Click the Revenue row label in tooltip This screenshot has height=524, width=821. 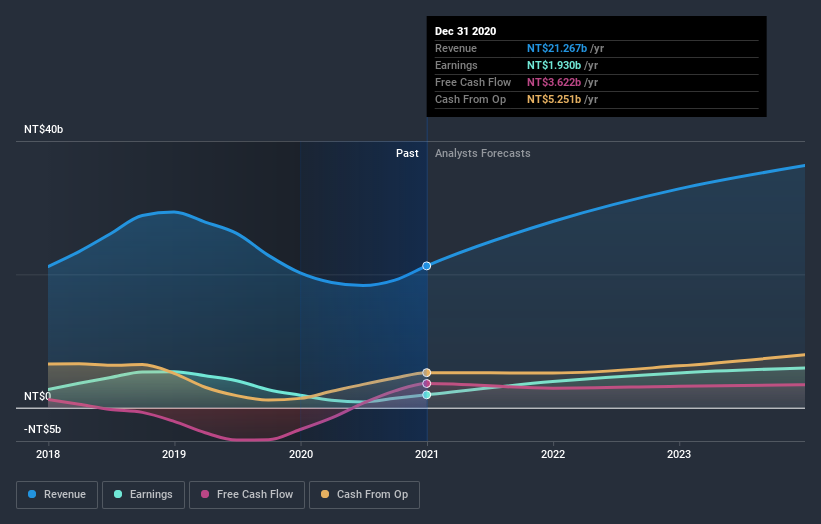(456, 48)
